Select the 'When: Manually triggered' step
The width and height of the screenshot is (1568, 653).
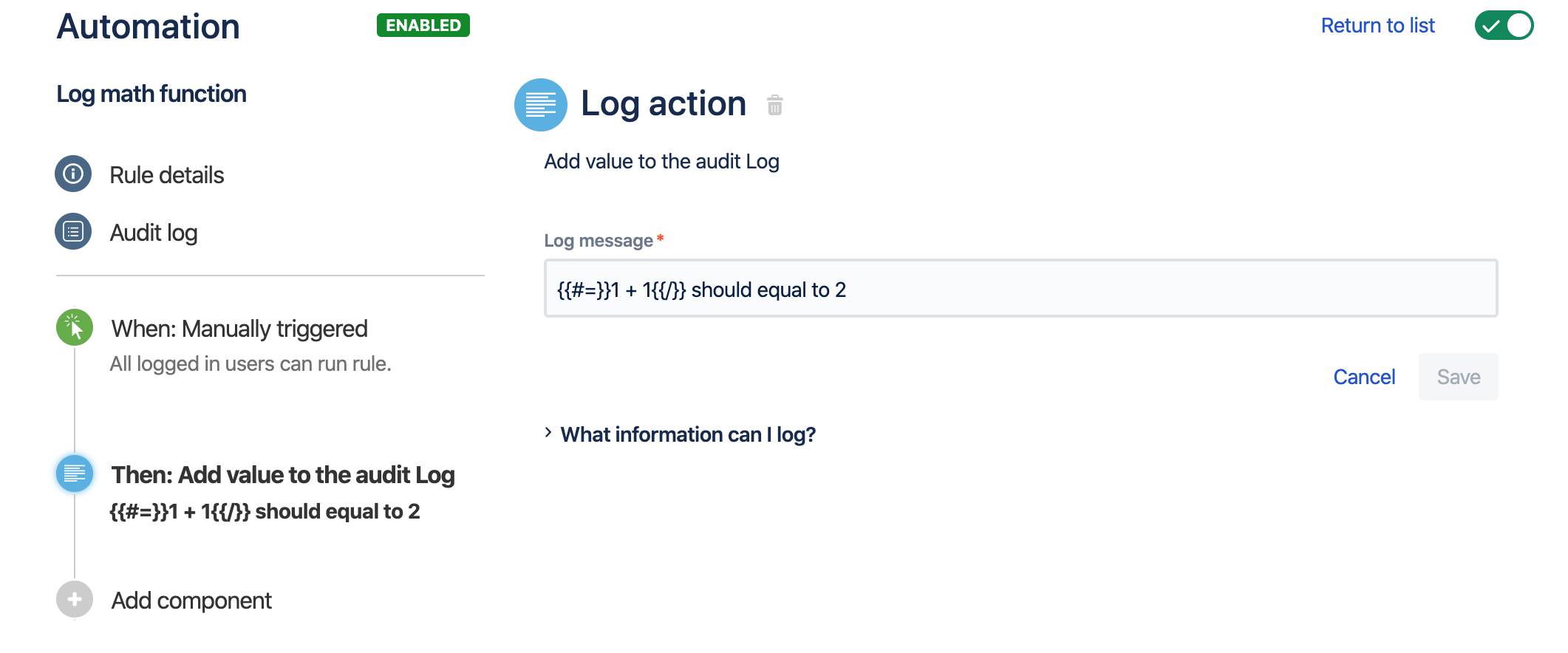(239, 329)
